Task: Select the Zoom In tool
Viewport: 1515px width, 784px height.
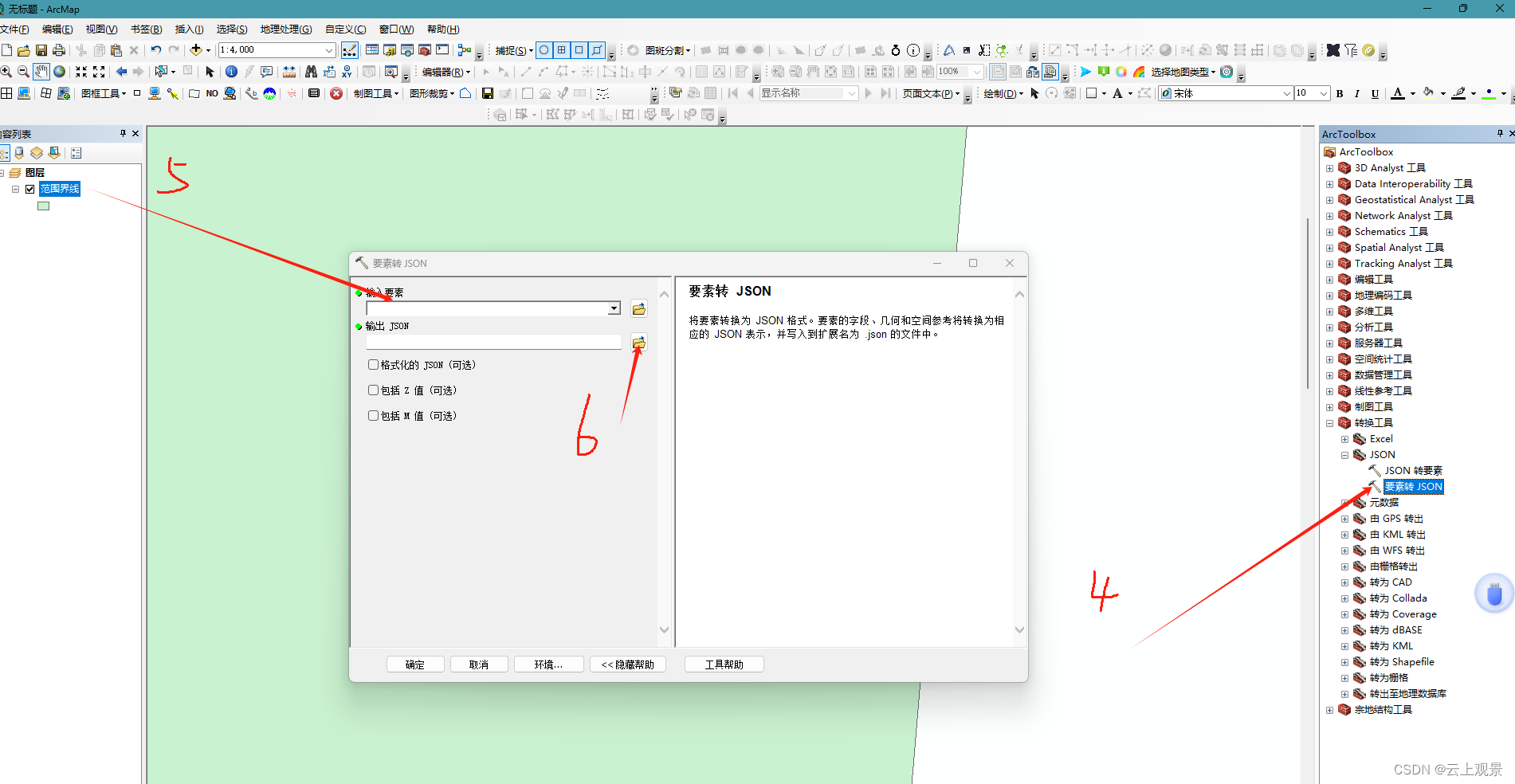Action: coord(7,71)
